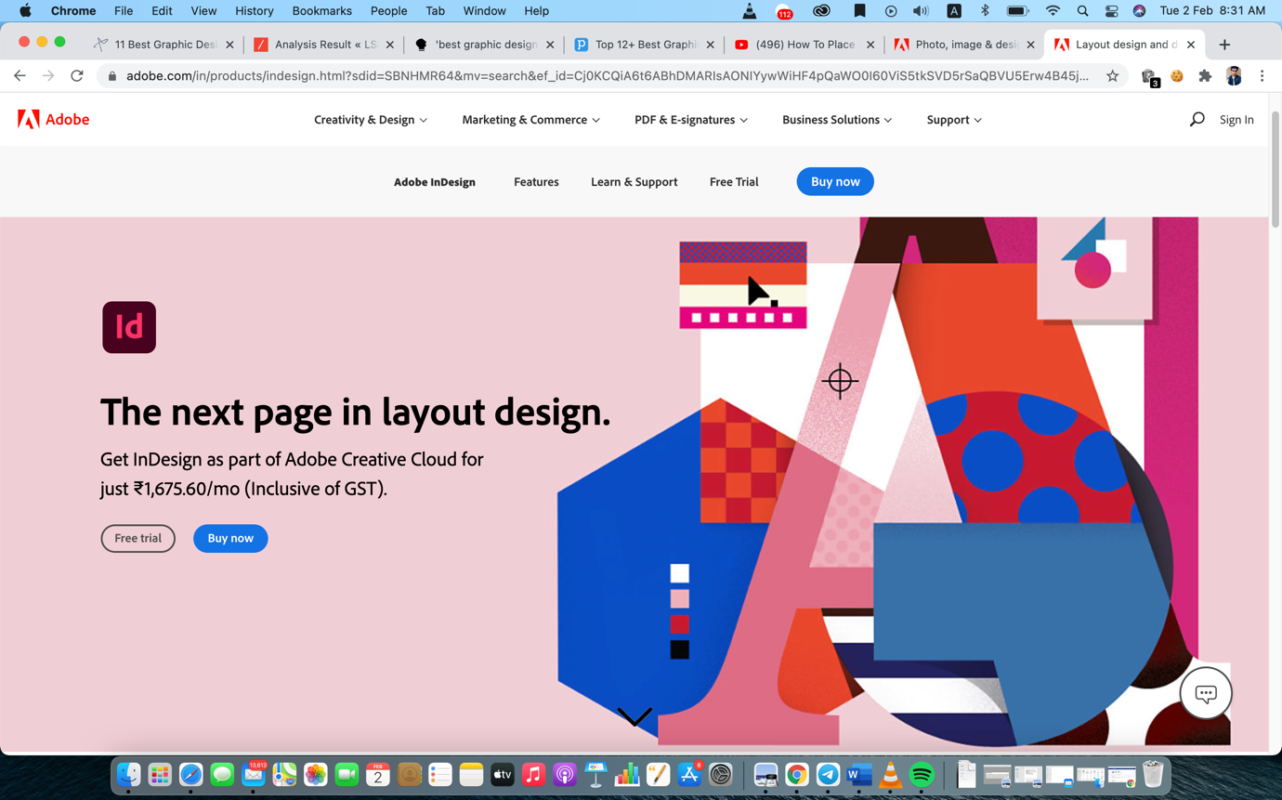Image resolution: width=1282 pixels, height=800 pixels.
Task: Open the Free Trial navigation link
Action: [734, 182]
